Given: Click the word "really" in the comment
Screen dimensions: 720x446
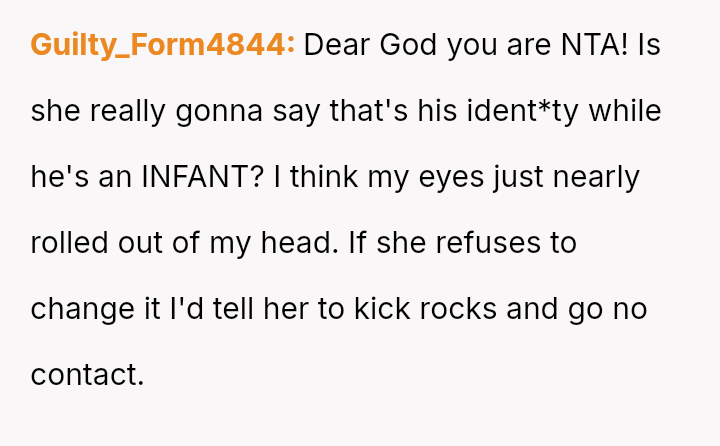Looking at the screenshot, I should click(x=128, y=111).
